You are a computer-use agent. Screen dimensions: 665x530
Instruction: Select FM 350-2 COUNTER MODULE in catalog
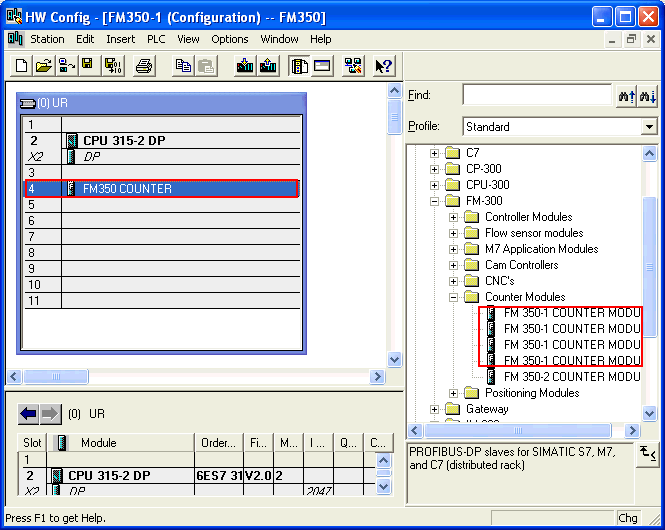[x=570, y=377]
